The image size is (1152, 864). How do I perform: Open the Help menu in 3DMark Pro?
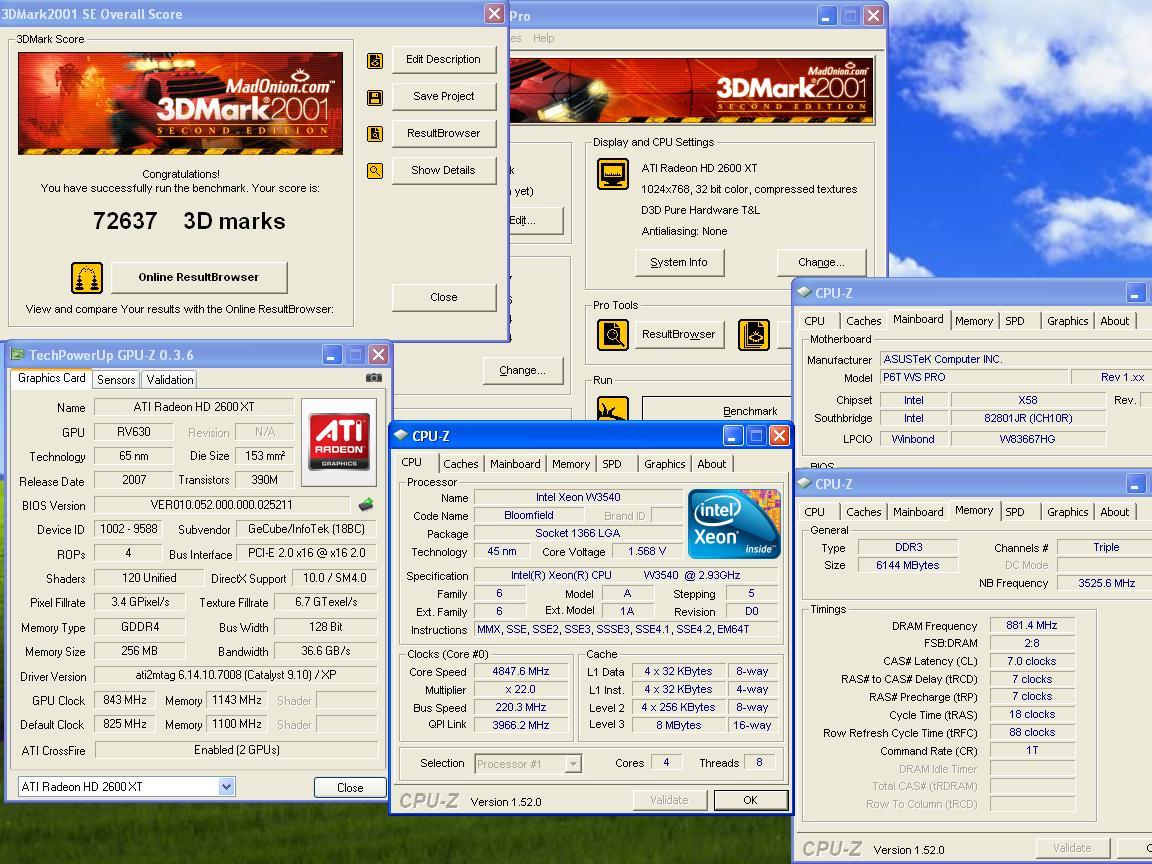pyautogui.click(x=544, y=38)
